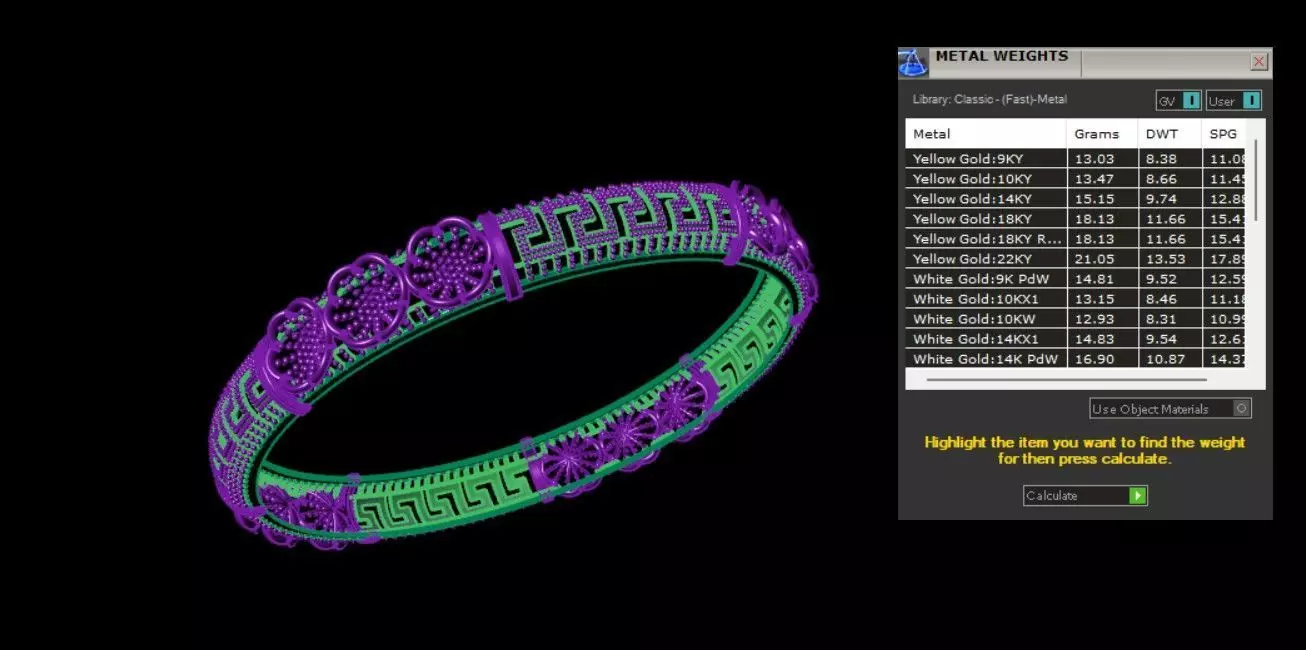Select the Yellow Gold:22KY row

pyautogui.click(x=1075, y=259)
